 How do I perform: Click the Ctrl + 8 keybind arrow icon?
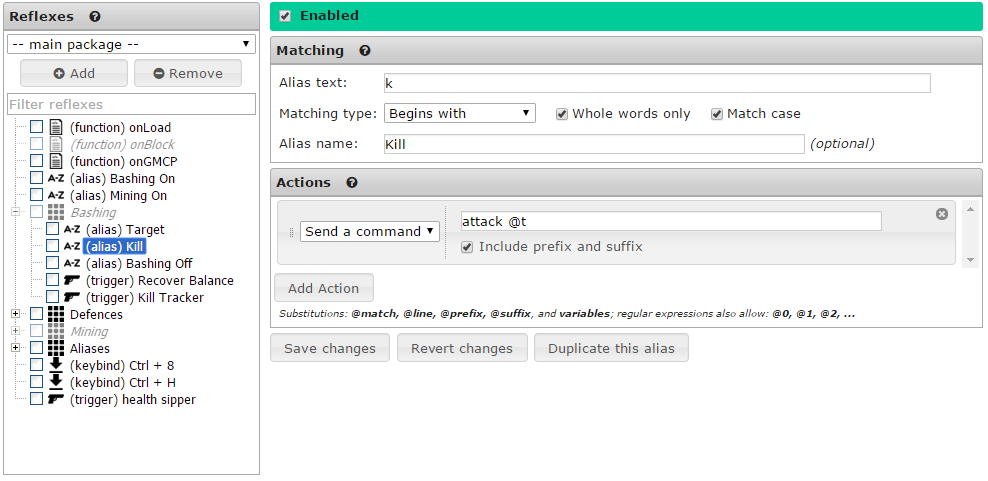[x=56, y=366]
